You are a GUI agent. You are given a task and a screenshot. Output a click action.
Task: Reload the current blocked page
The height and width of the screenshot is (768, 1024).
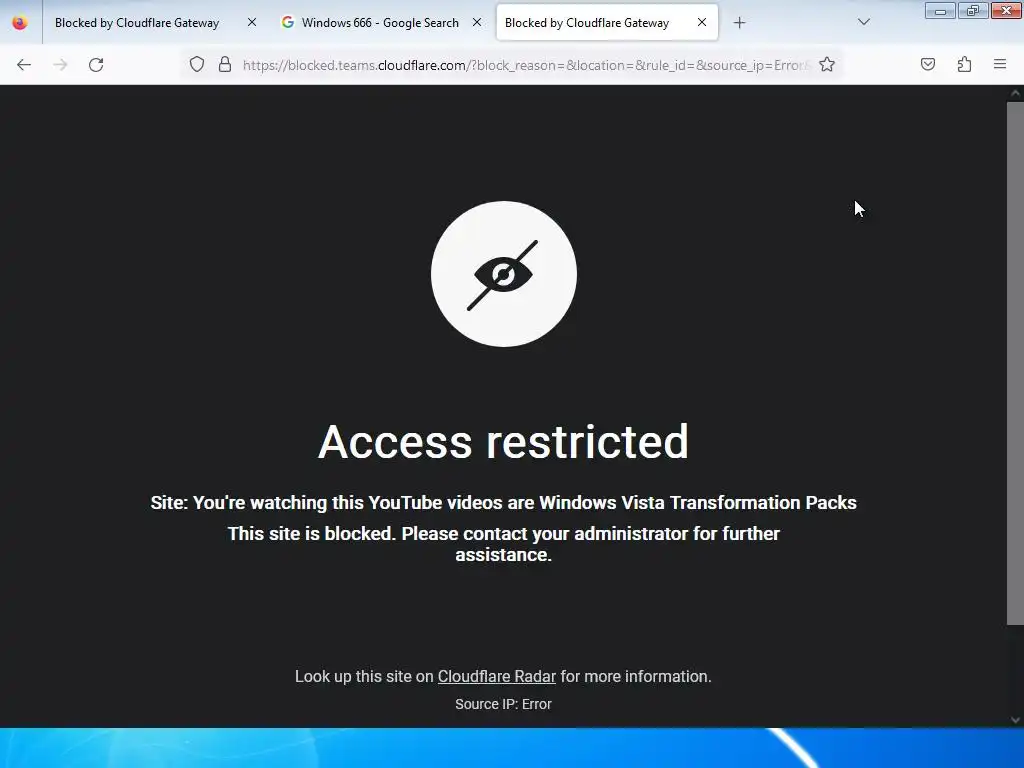(96, 65)
